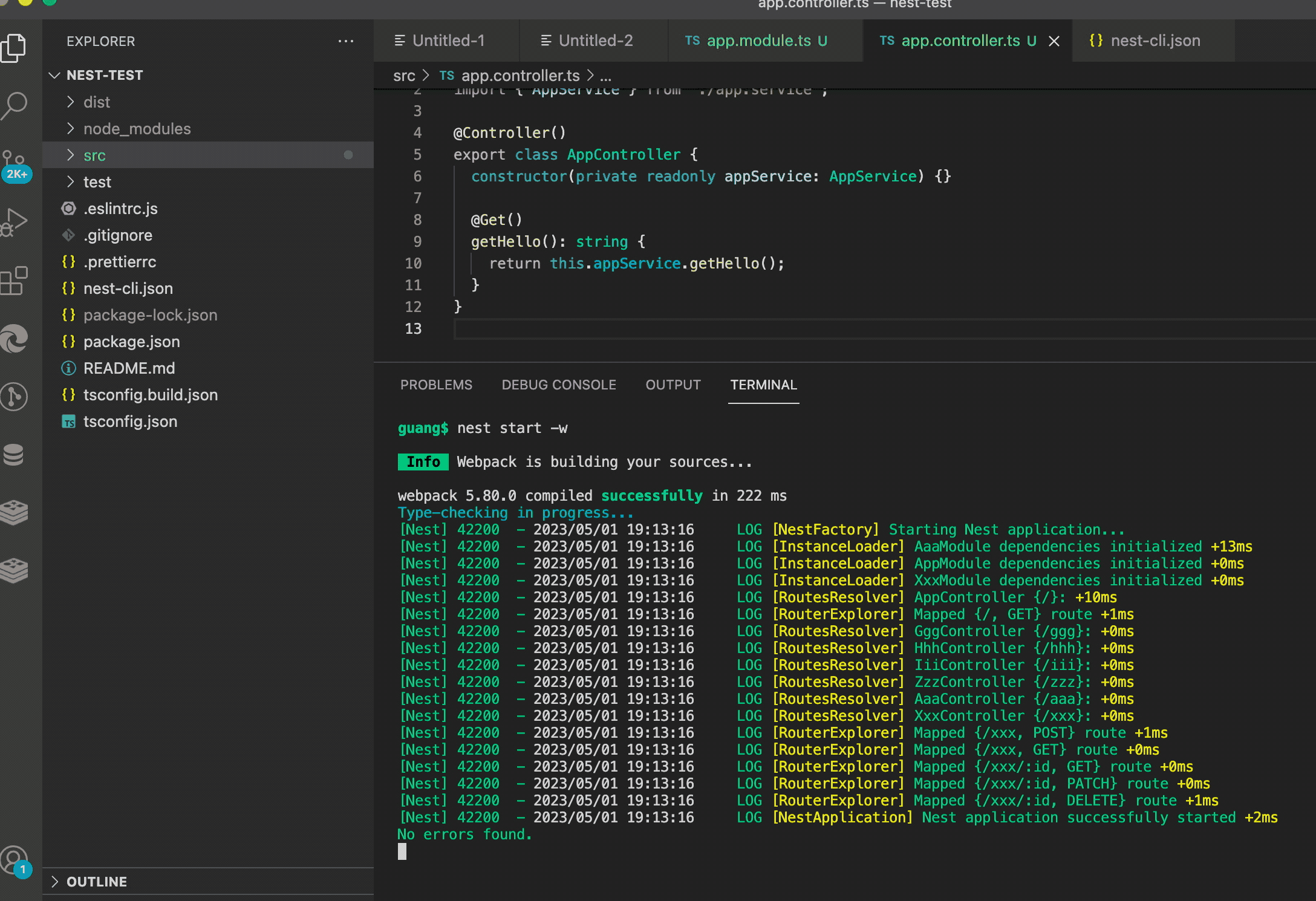1316x901 pixels.
Task: Click the Microsoft Edge tools icon in sidebar
Action: click(x=15, y=338)
